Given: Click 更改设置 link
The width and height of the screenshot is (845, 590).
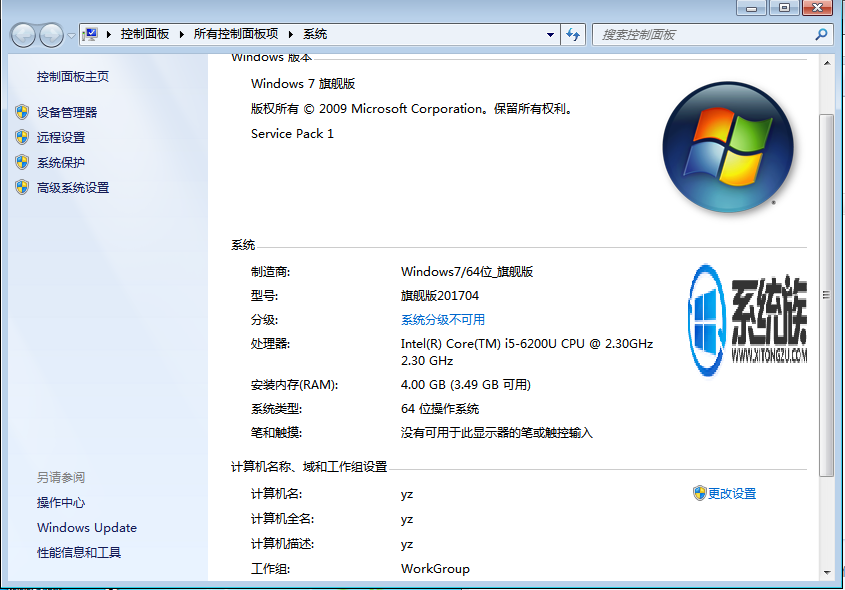Looking at the screenshot, I should 732,494.
